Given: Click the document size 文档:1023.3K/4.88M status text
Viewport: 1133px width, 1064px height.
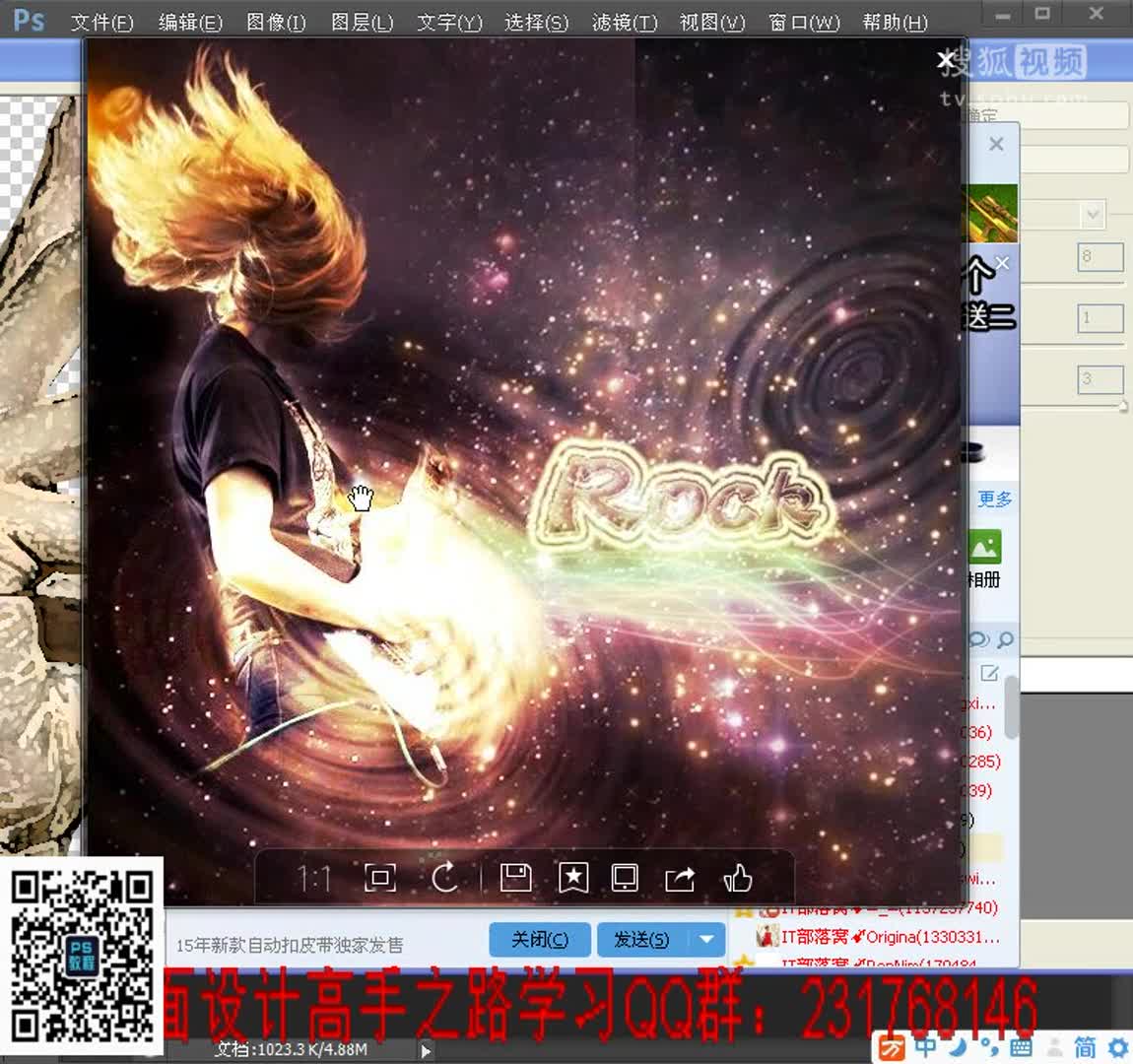Looking at the screenshot, I should pos(292,1049).
